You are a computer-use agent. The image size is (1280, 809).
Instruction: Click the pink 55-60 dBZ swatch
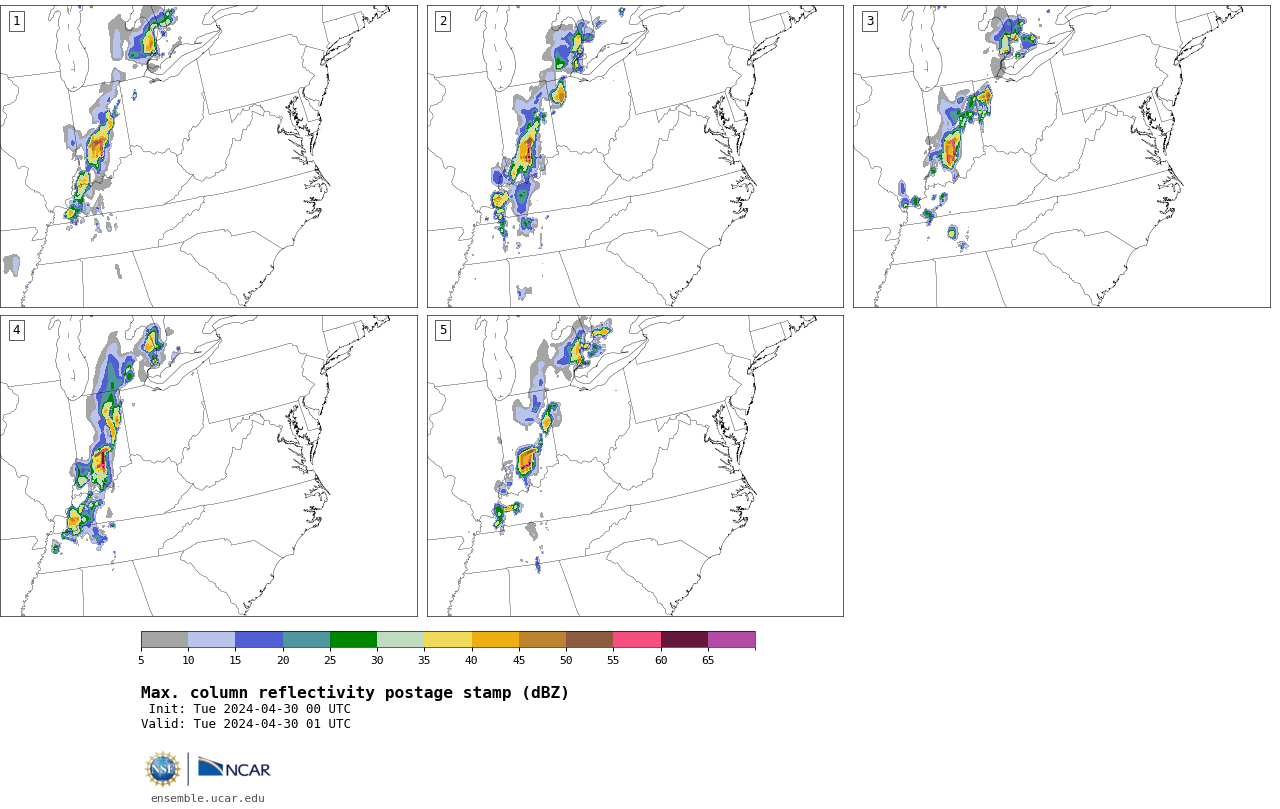click(637, 640)
